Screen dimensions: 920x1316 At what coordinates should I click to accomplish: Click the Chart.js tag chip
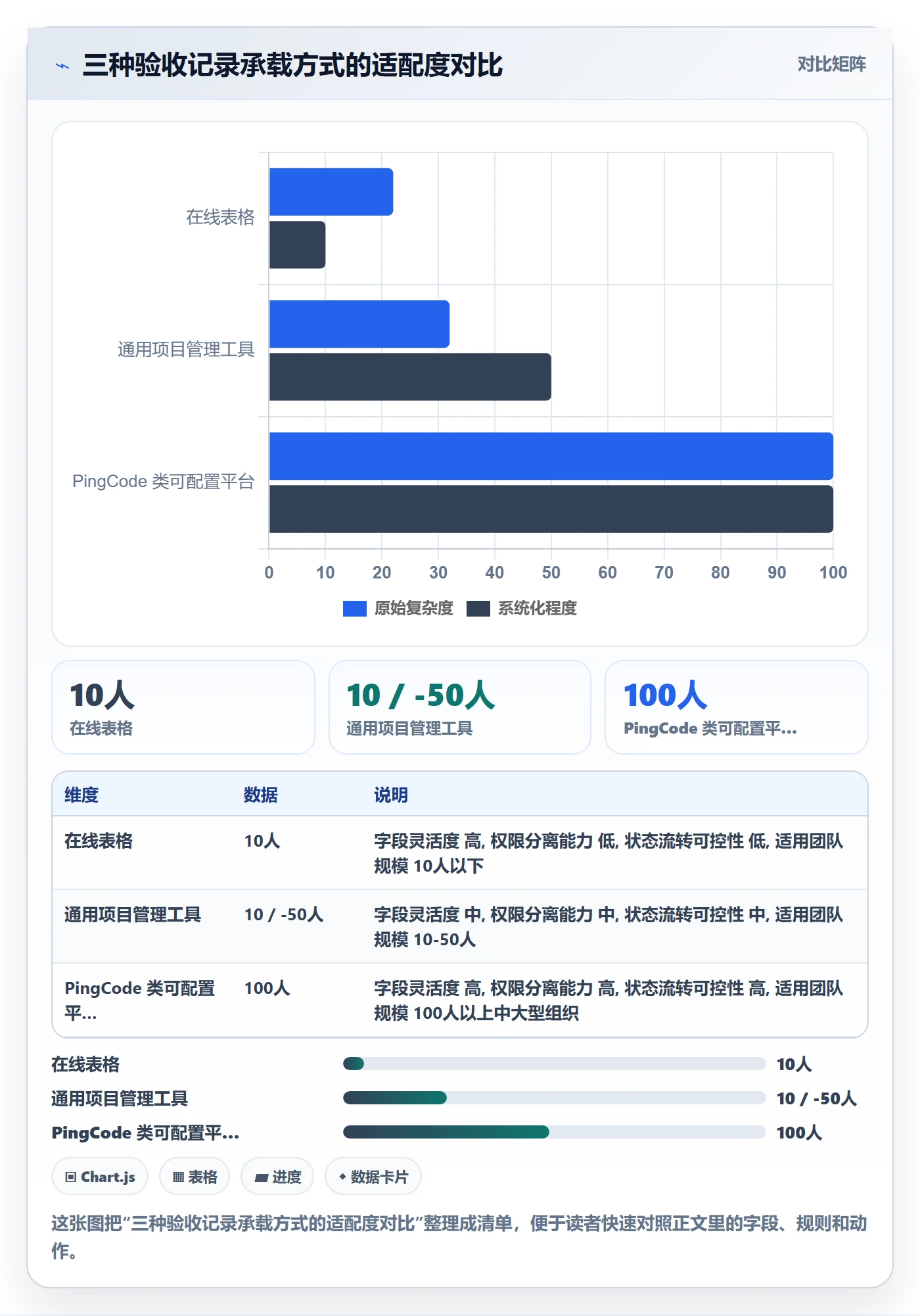tap(100, 1177)
